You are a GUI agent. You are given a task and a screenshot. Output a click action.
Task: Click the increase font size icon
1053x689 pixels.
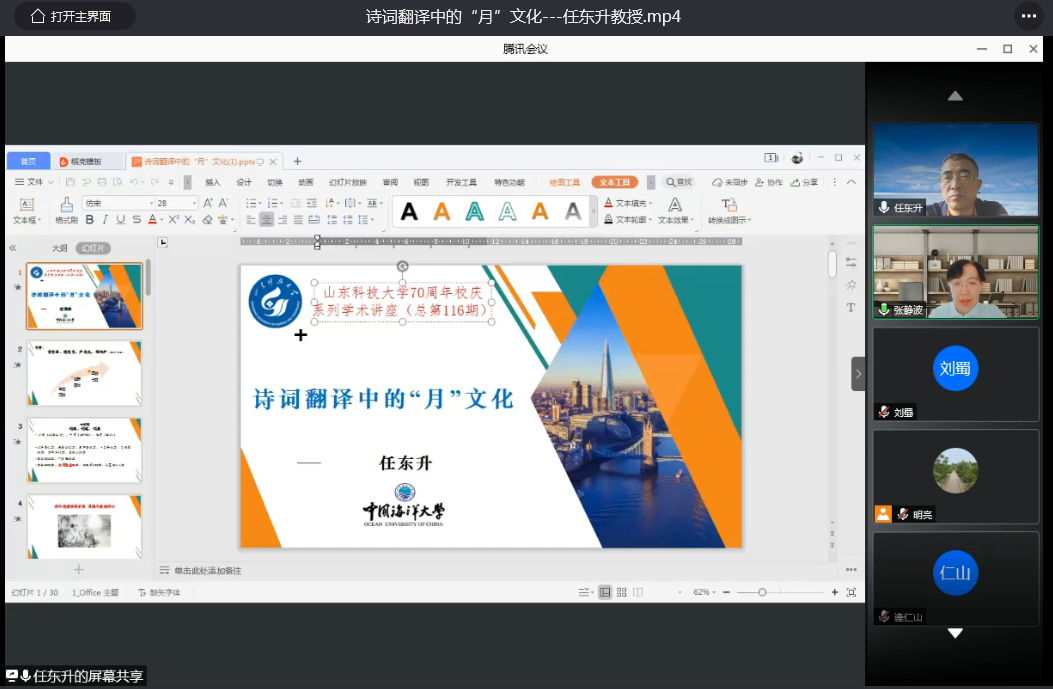click(x=208, y=203)
